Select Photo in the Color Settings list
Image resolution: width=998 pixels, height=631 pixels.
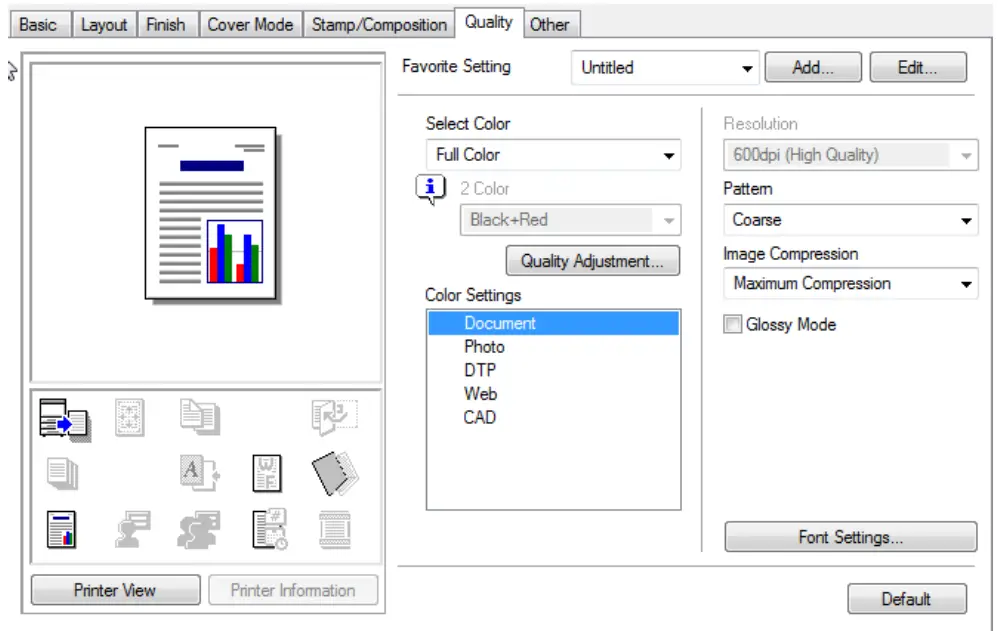tap(486, 347)
